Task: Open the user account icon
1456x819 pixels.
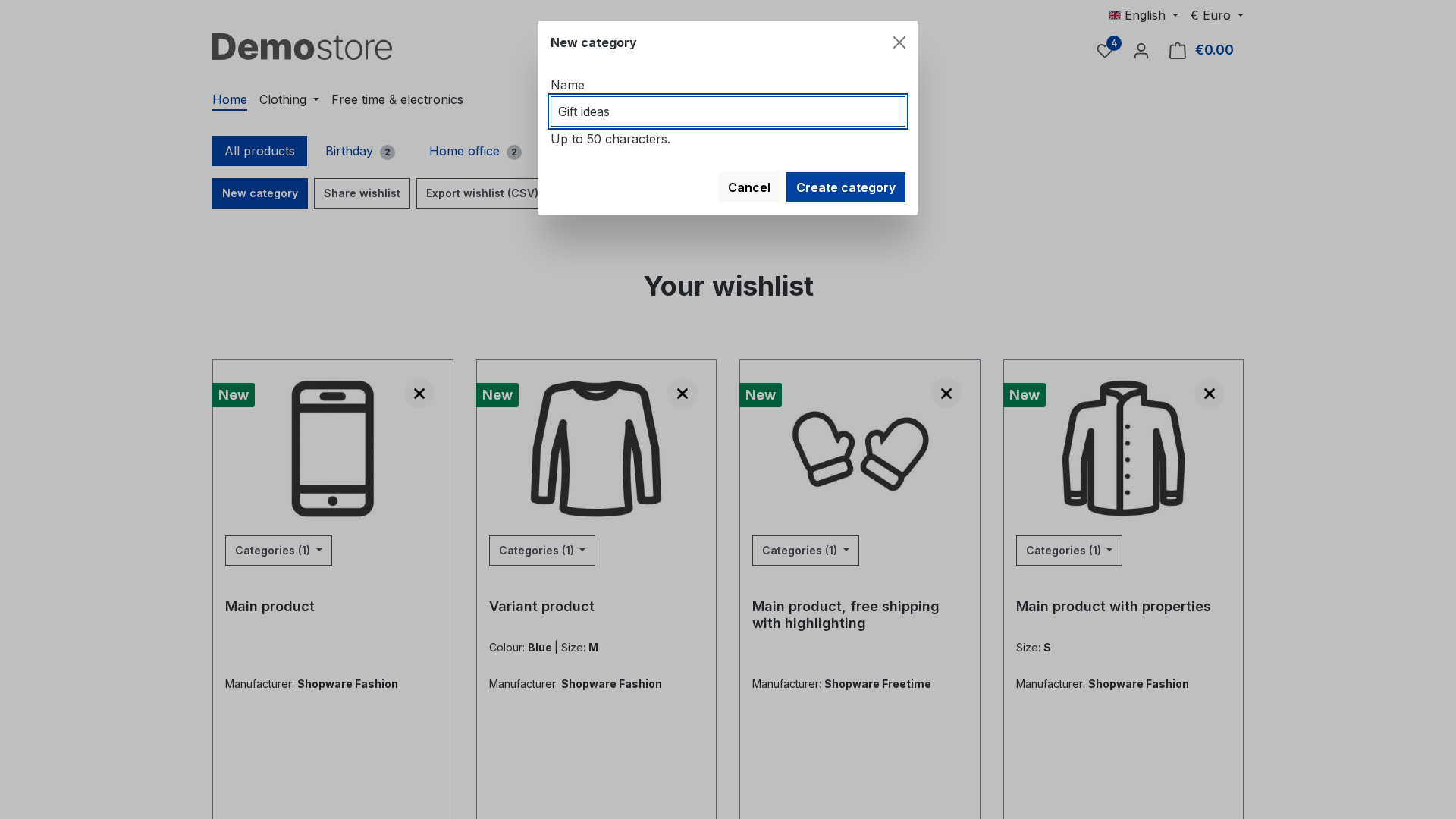Action: click(1141, 51)
